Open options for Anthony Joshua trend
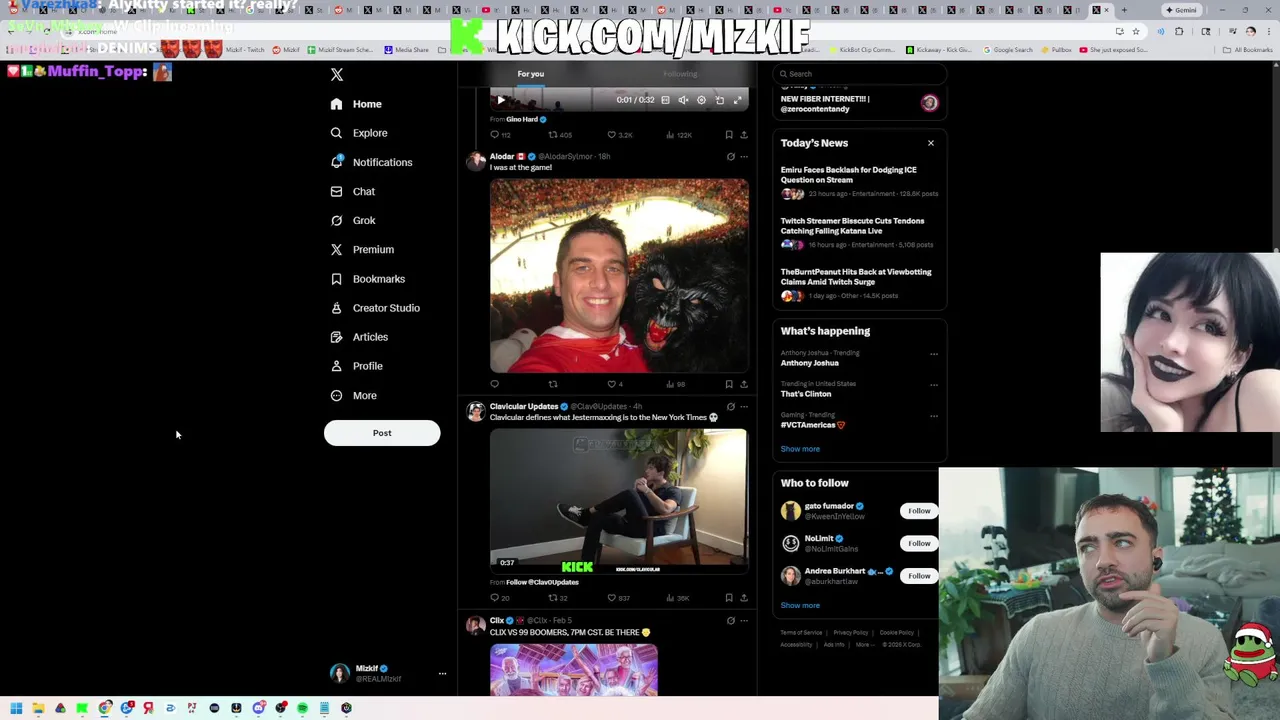Image resolution: width=1280 pixels, height=720 pixels. (x=934, y=354)
